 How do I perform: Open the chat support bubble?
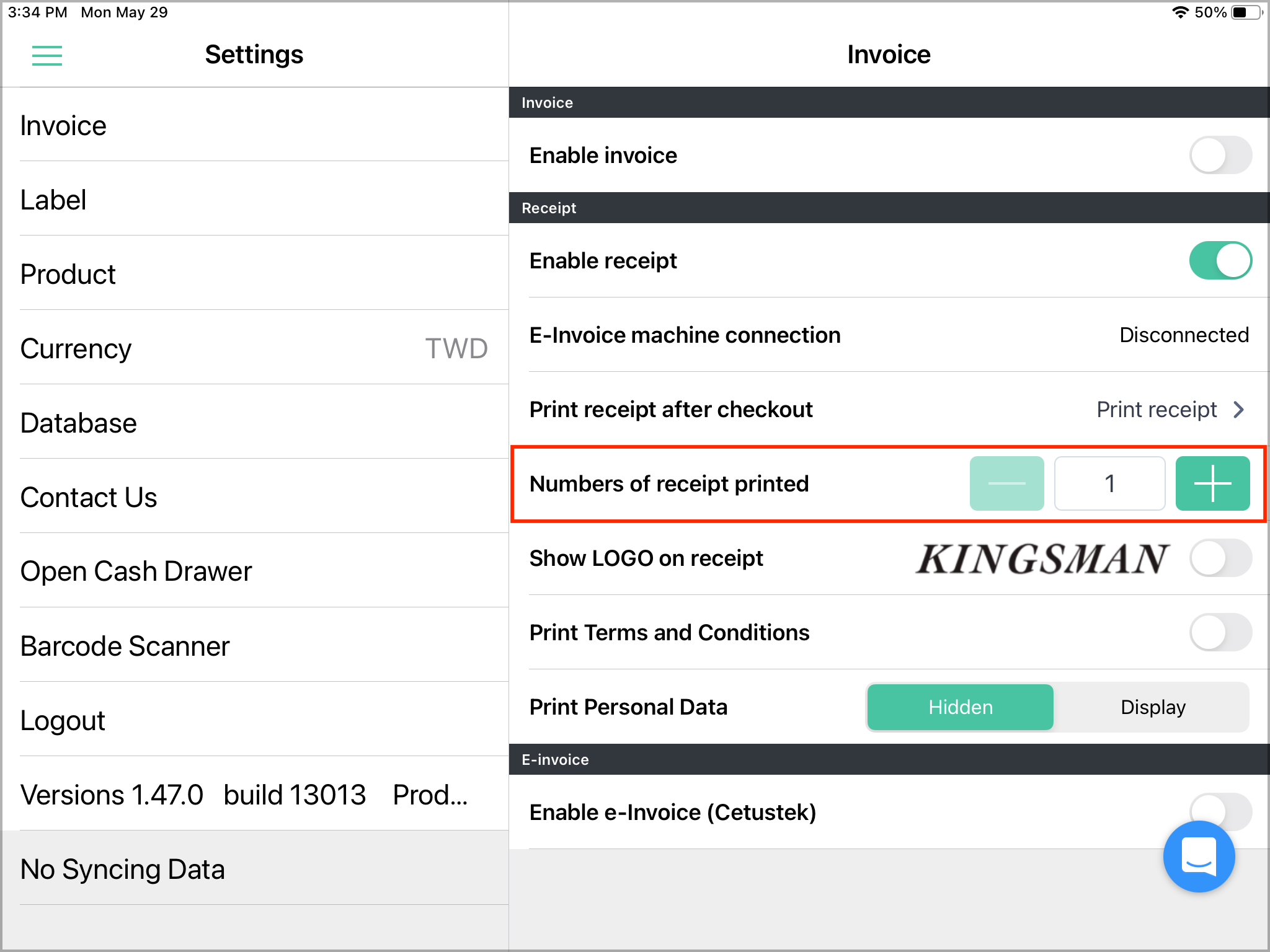pyautogui.click(x=1199, y=857)
